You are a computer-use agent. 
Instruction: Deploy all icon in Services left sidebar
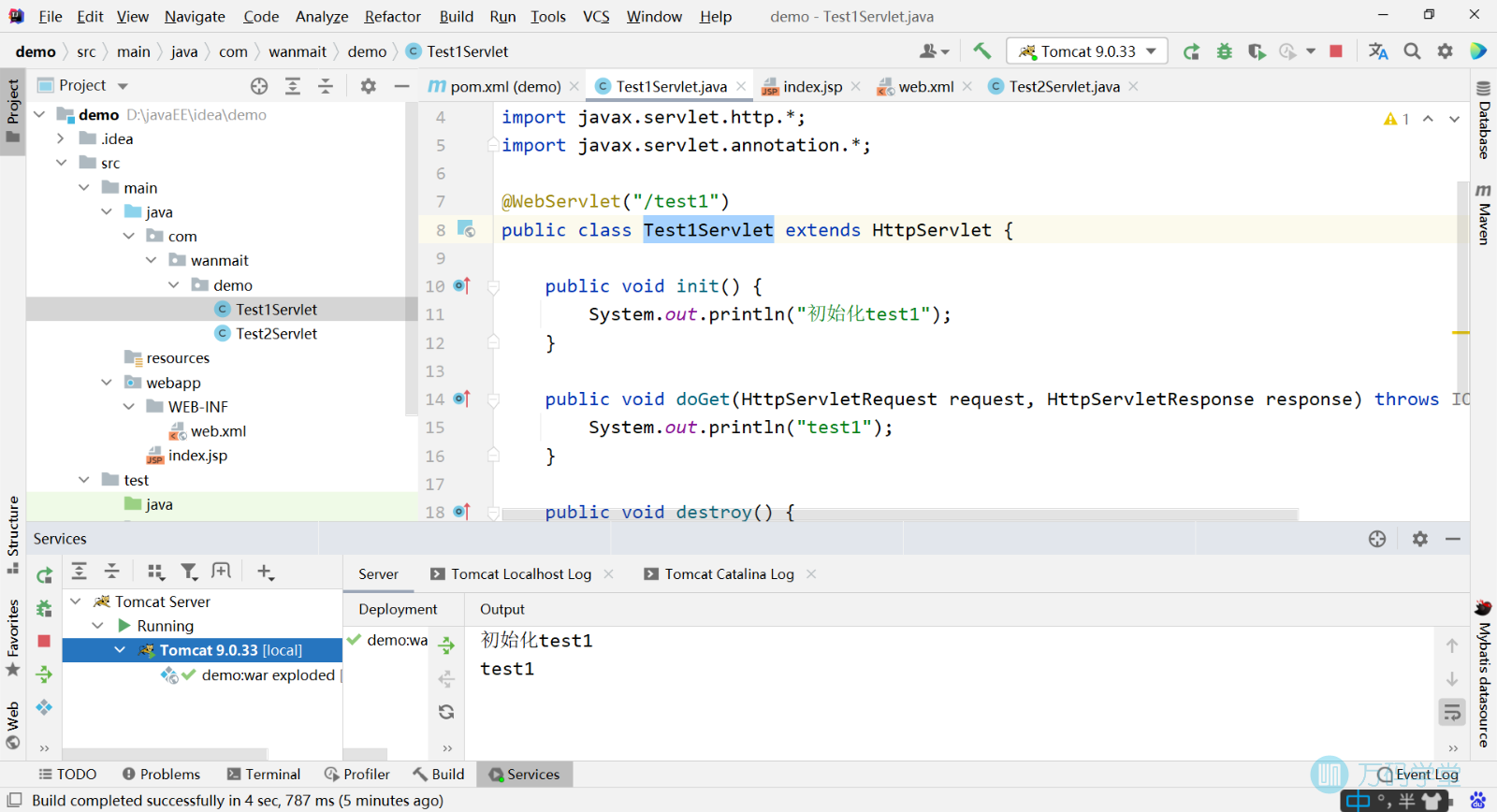click(x=44, y=674)
